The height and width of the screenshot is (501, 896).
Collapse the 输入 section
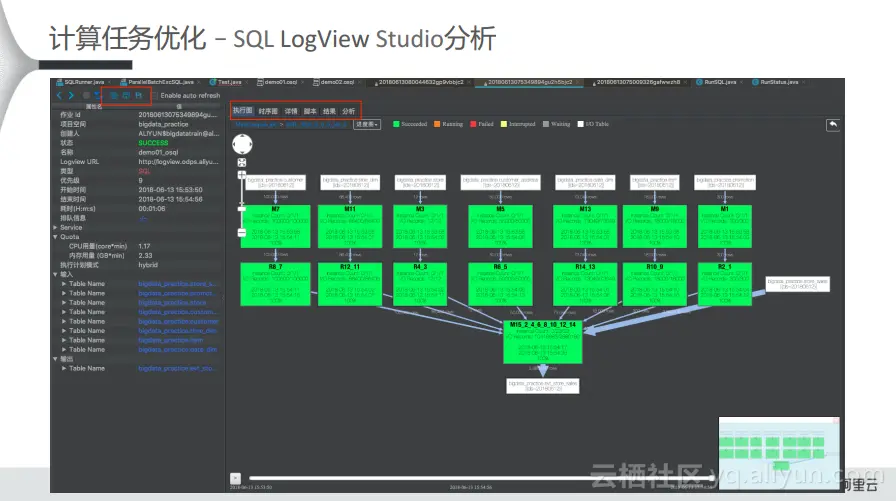pos(55,274)
